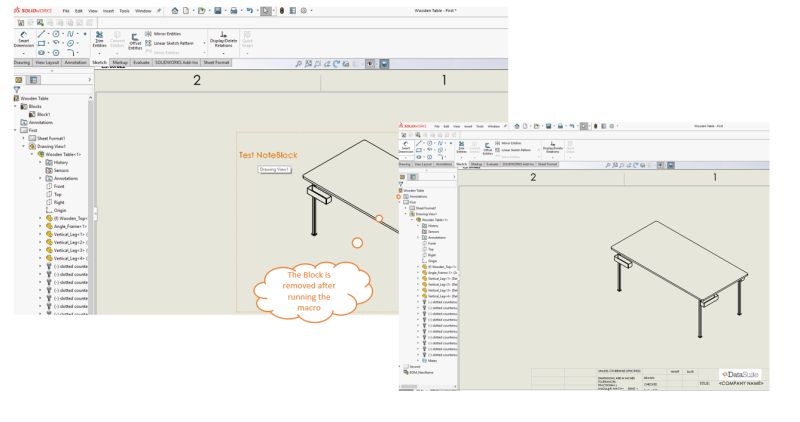The image size is (800, 422).
Task: Select BOM_NewName item in right window tree
Action: coord(418,373)
